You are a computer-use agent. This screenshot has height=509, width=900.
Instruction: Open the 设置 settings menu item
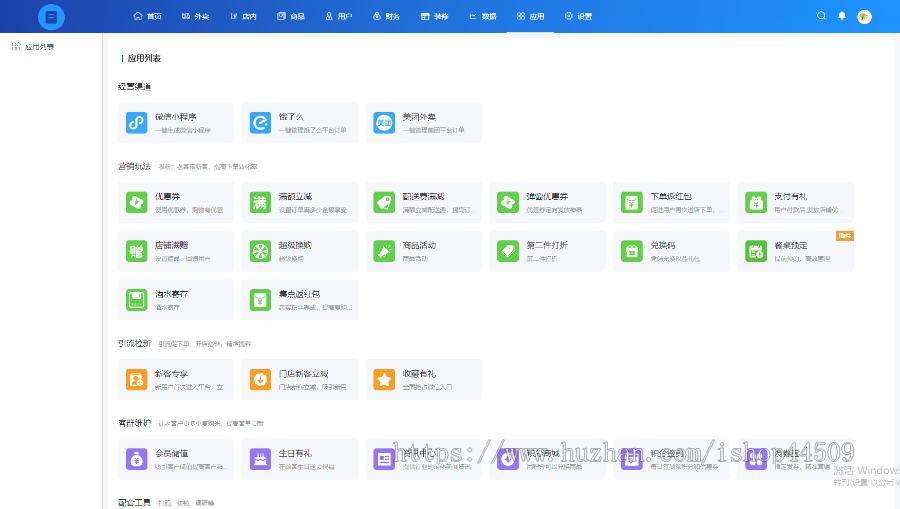(578, 17)
